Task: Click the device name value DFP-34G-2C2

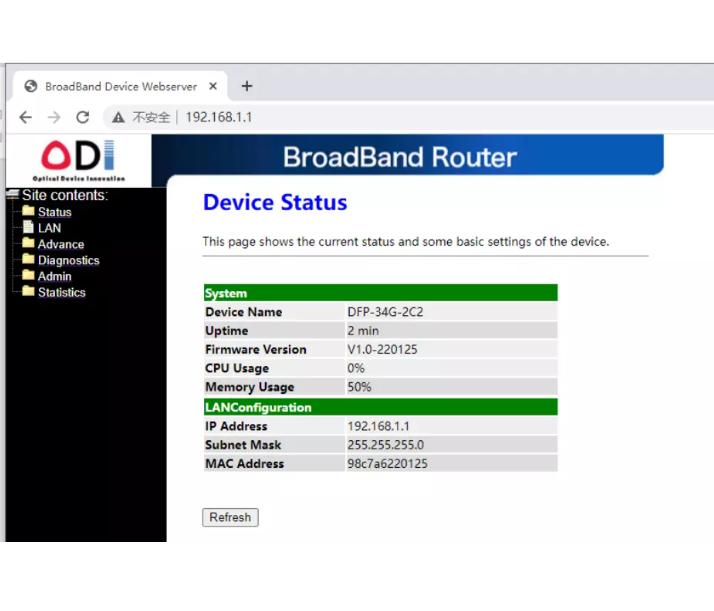Action: (x=385, y=312)
